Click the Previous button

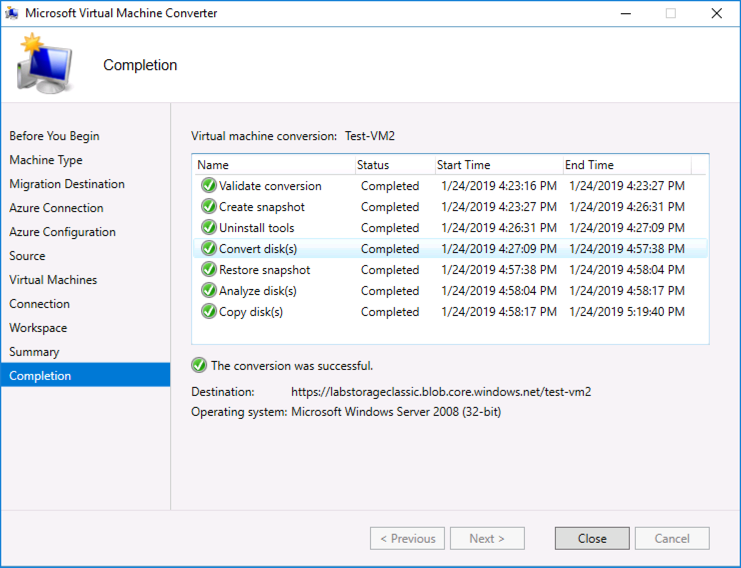[x=407, y=538]
